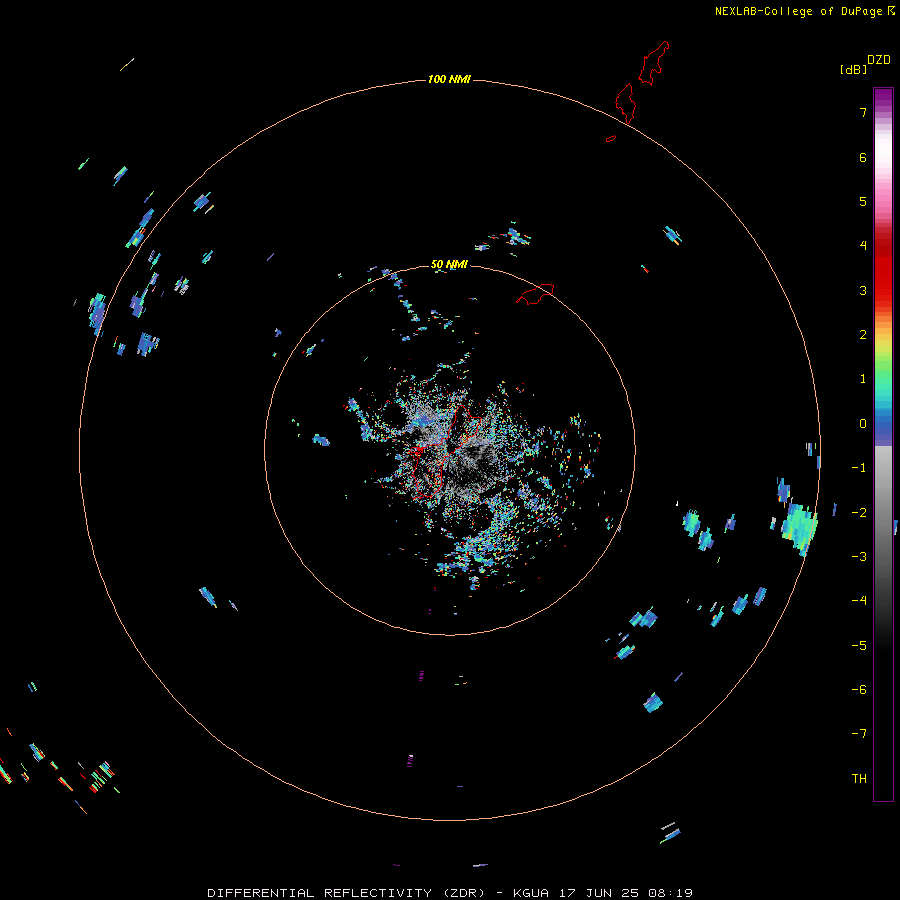Click the -1 value on the color scale

point(859,468)
